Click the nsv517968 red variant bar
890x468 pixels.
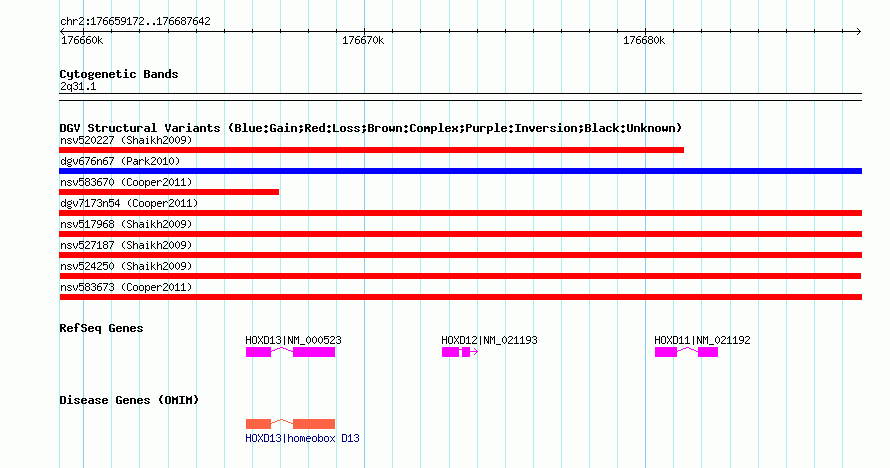[460, 234]
